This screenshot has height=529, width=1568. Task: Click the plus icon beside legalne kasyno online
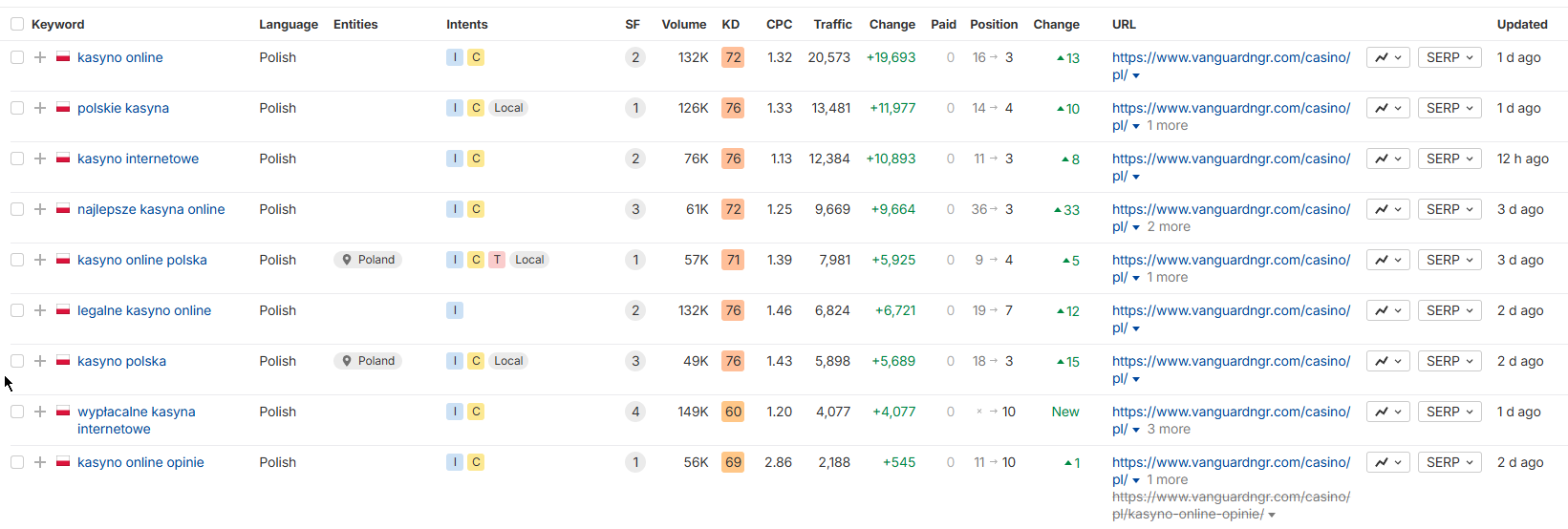pos(40,310)
